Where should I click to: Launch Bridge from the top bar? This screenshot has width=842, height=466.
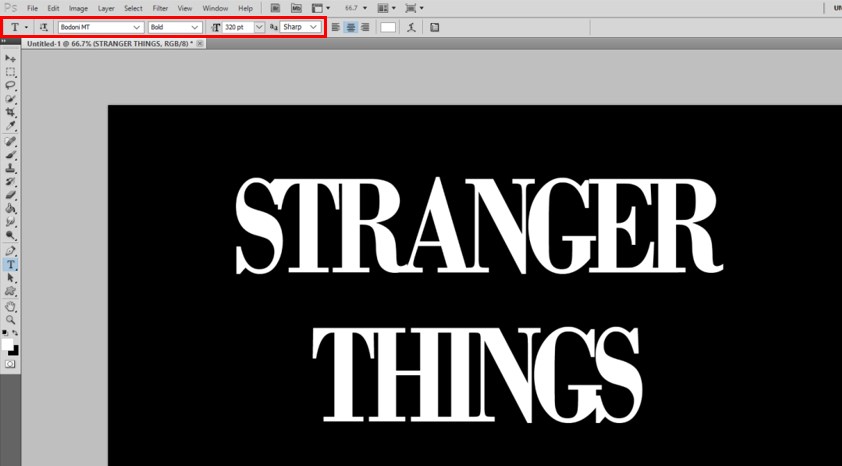point(275,8)
